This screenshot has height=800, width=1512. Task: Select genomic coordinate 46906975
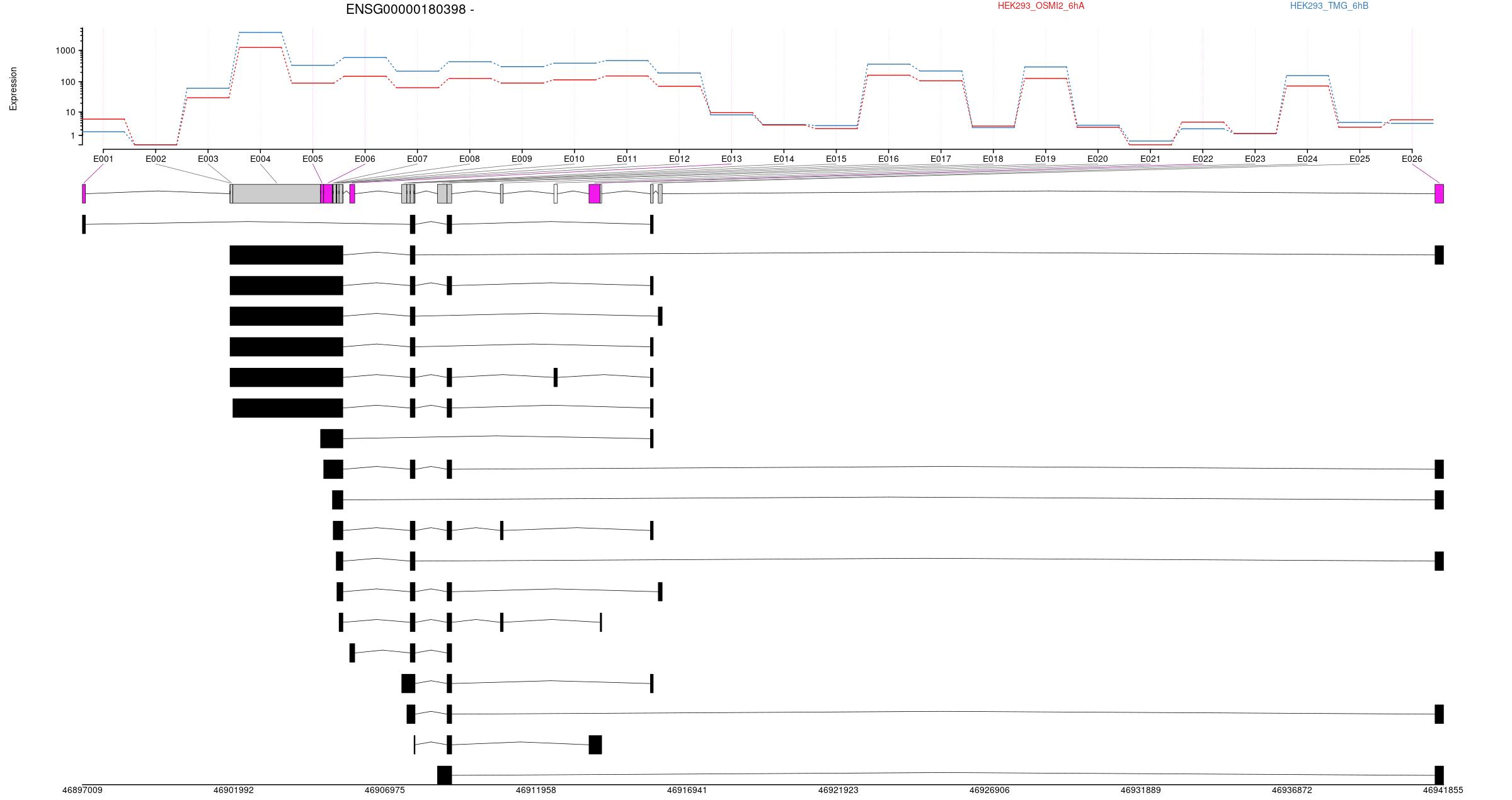(x=385, y=790)
